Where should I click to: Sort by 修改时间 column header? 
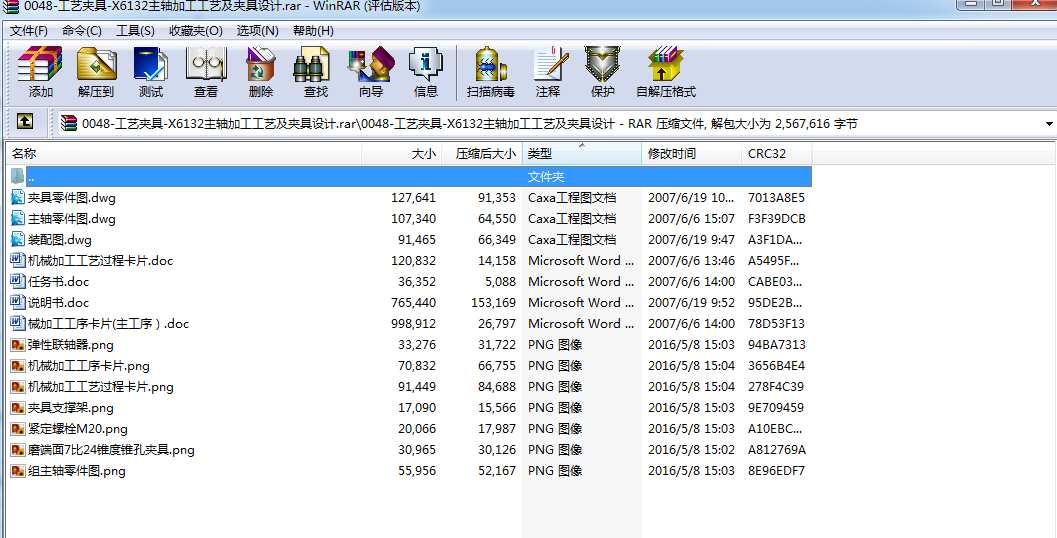tap(690, 154)
